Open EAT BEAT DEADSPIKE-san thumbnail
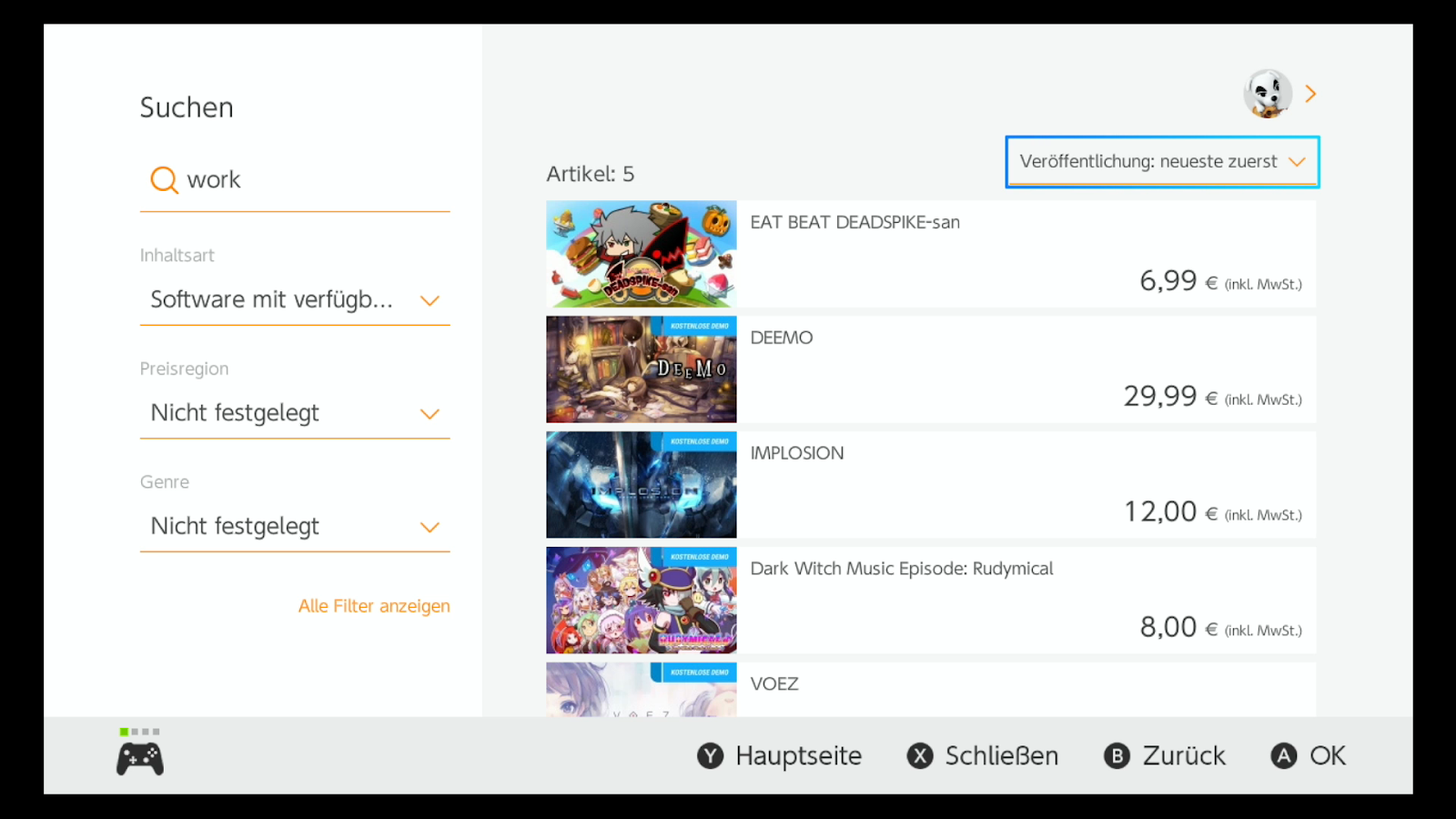This screenshot has height=819, width=1456. (642, 254)
